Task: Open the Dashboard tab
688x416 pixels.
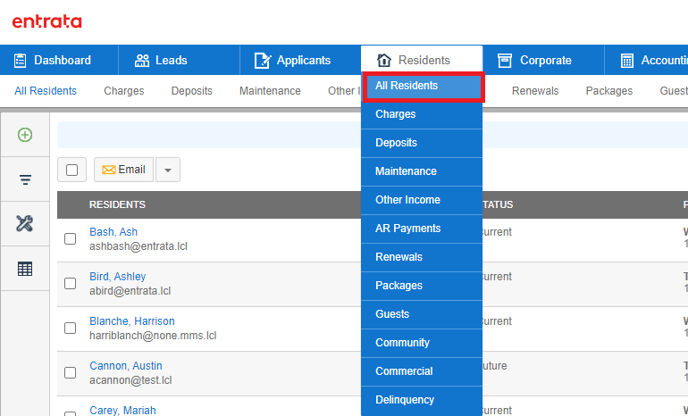Action: coord(59,60)
